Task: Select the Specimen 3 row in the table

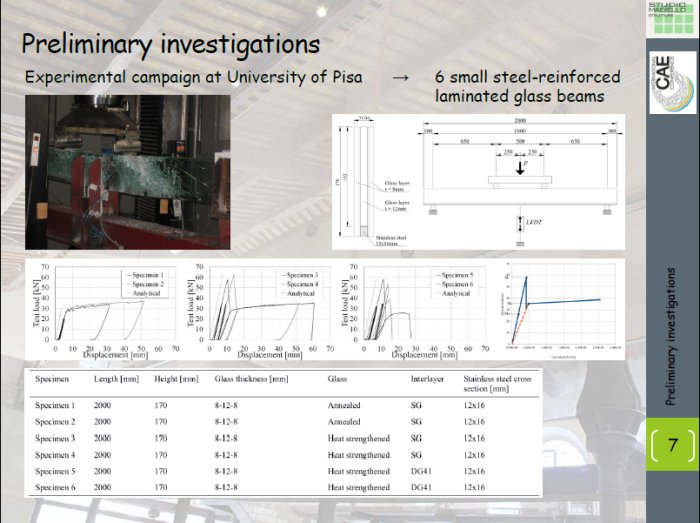Action: (280, 438)
